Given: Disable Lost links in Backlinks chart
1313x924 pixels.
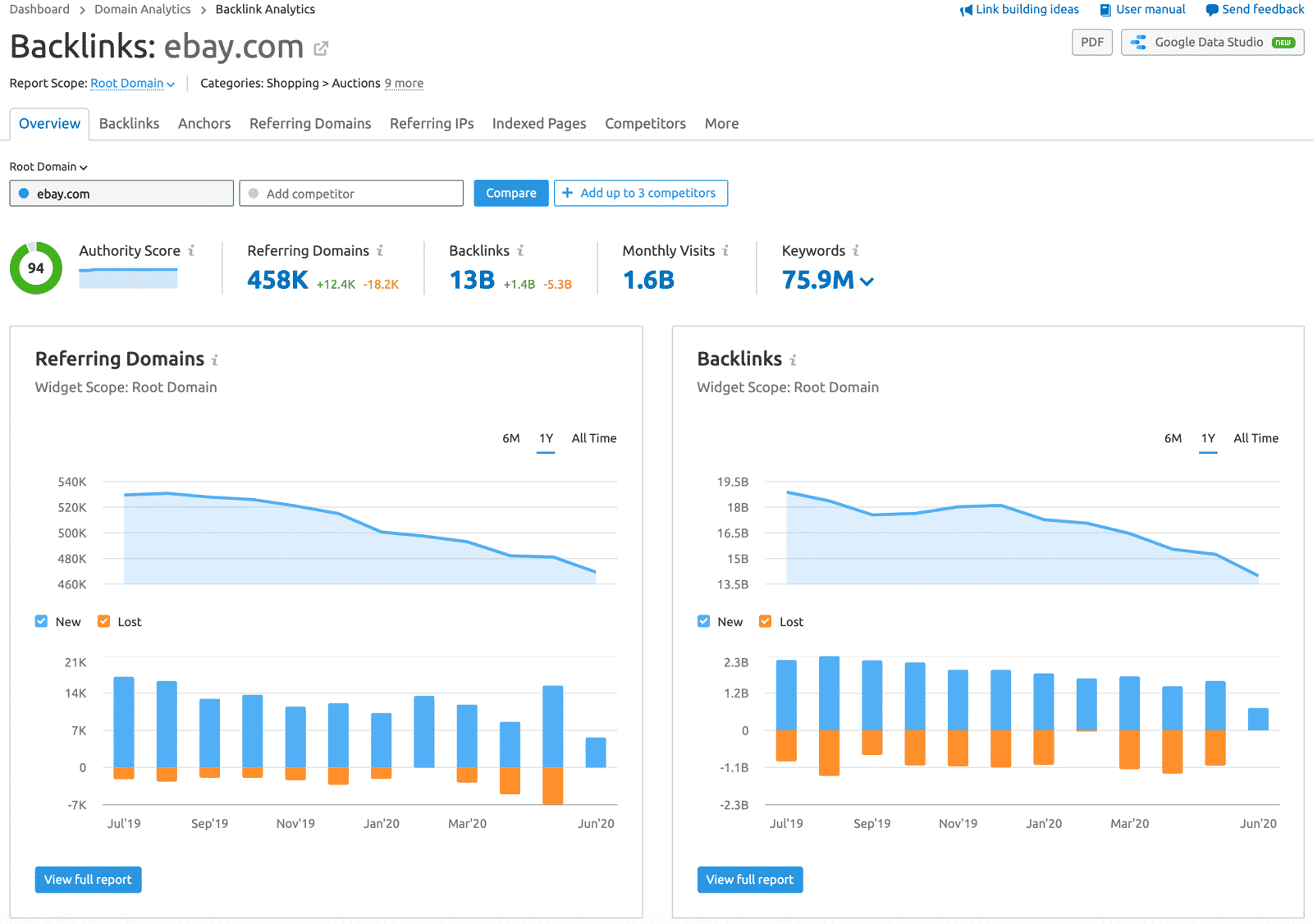Looking at the screenshot, I should [765, 621].
